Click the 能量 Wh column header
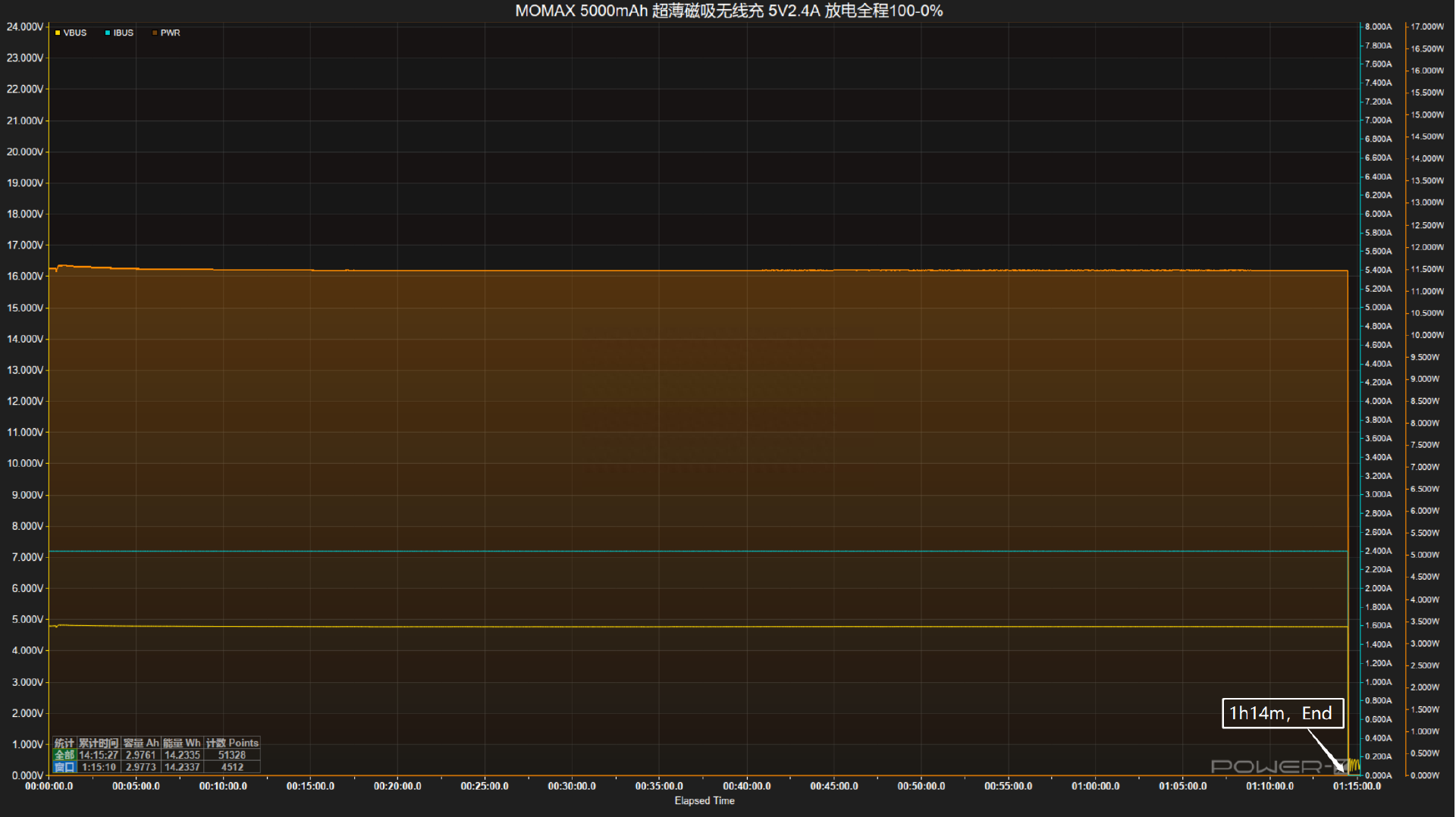1456x817 pixels. point(182,743)
